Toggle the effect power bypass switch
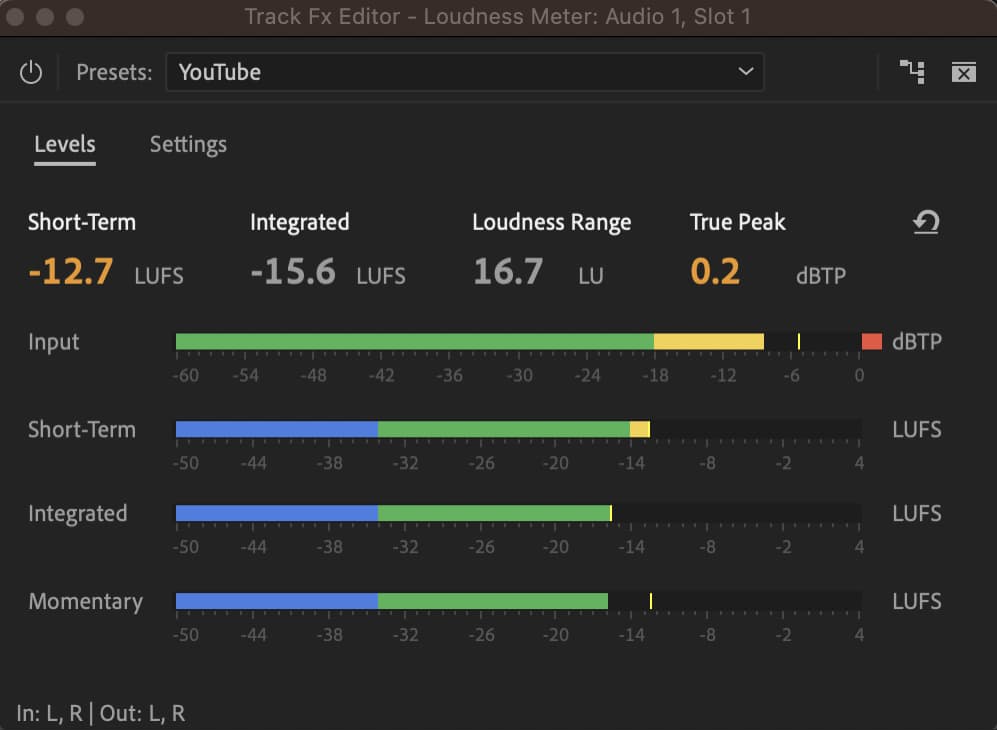The image size is (997, 736). point(29,72)
